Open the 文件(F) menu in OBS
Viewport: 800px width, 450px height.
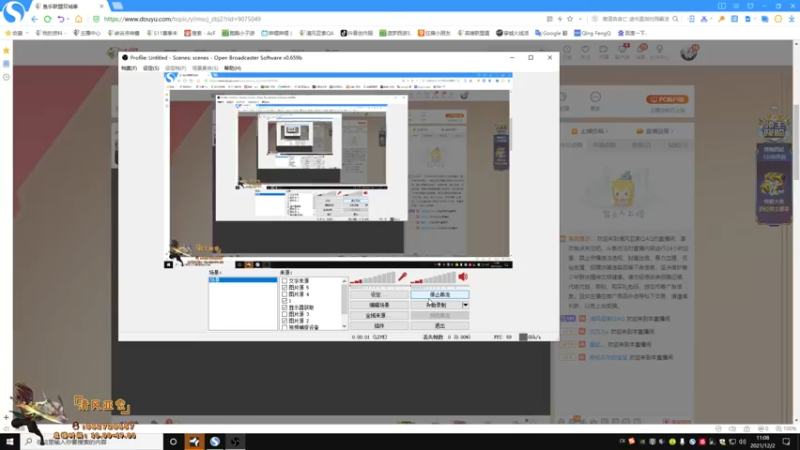(x=129, y=68)
